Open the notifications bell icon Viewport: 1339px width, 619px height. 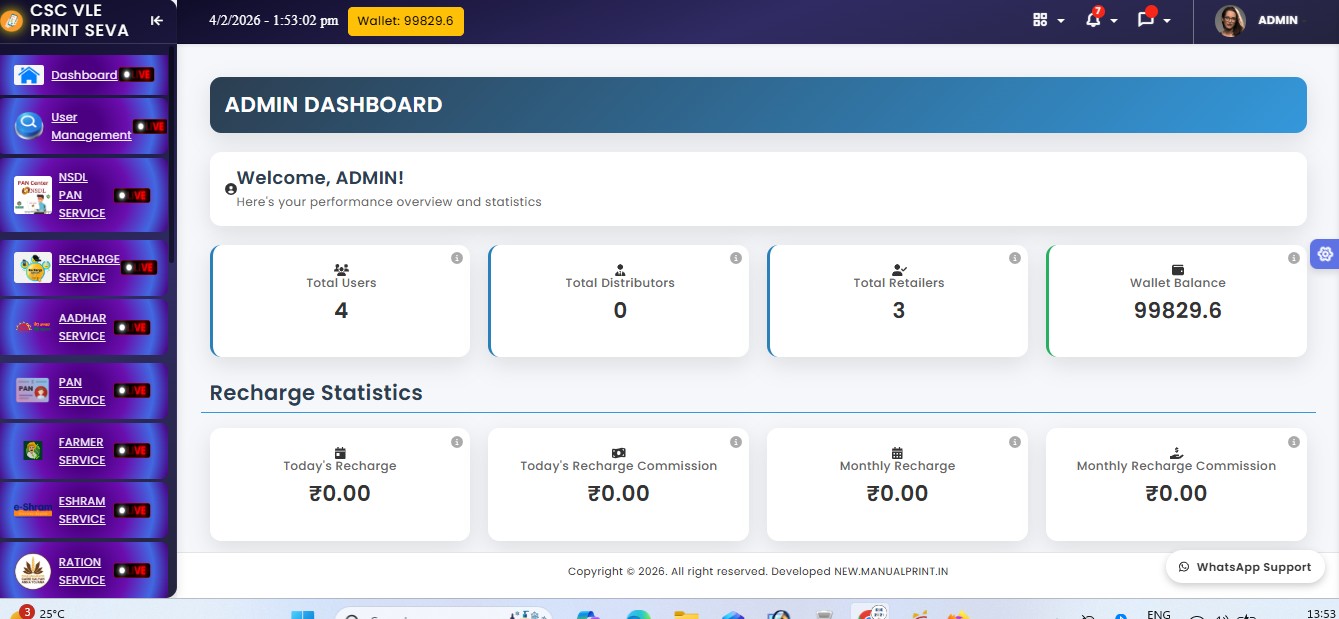tap(1093, 20)
